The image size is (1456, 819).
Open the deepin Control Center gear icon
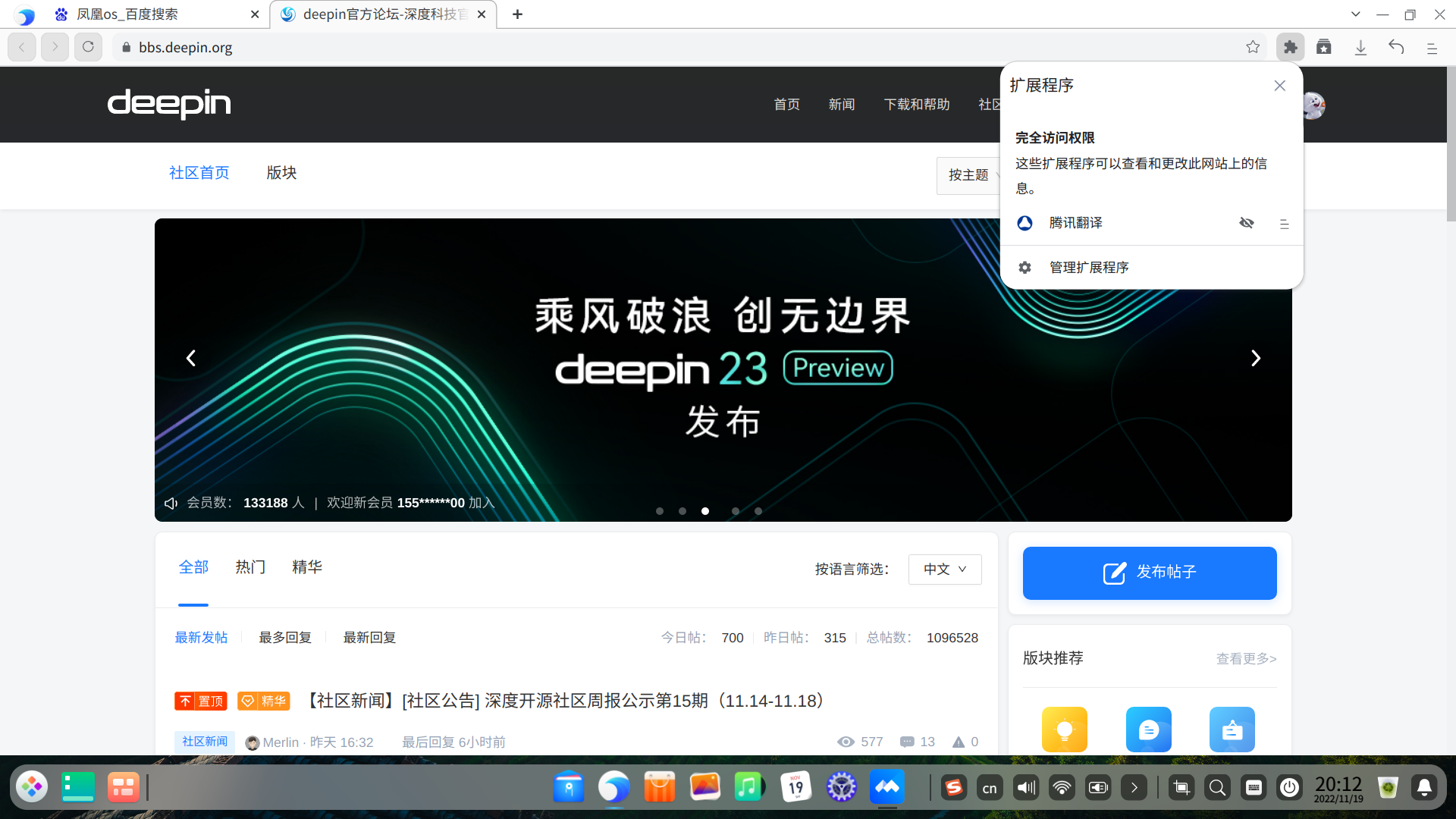(842, 787)
